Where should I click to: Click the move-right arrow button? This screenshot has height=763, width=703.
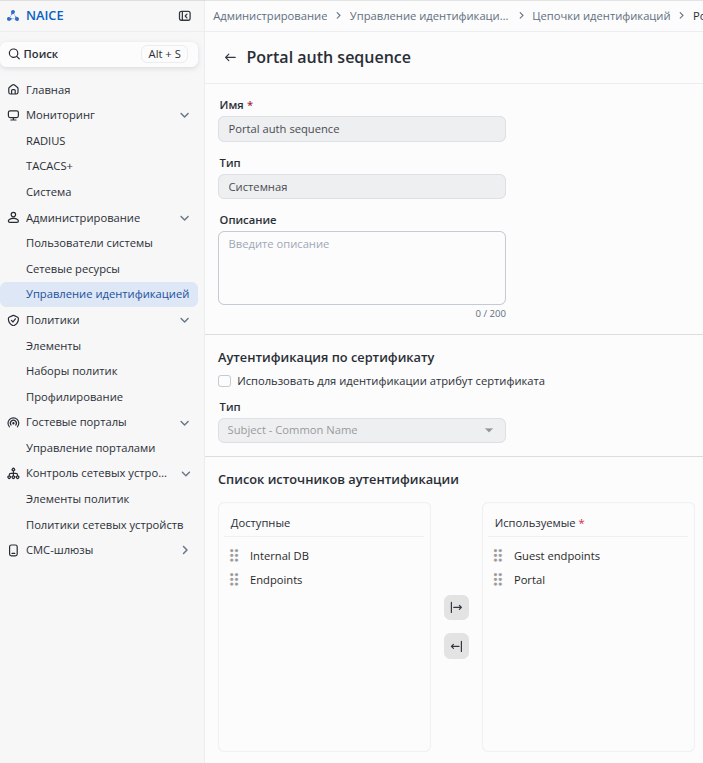tap(456, 607)
